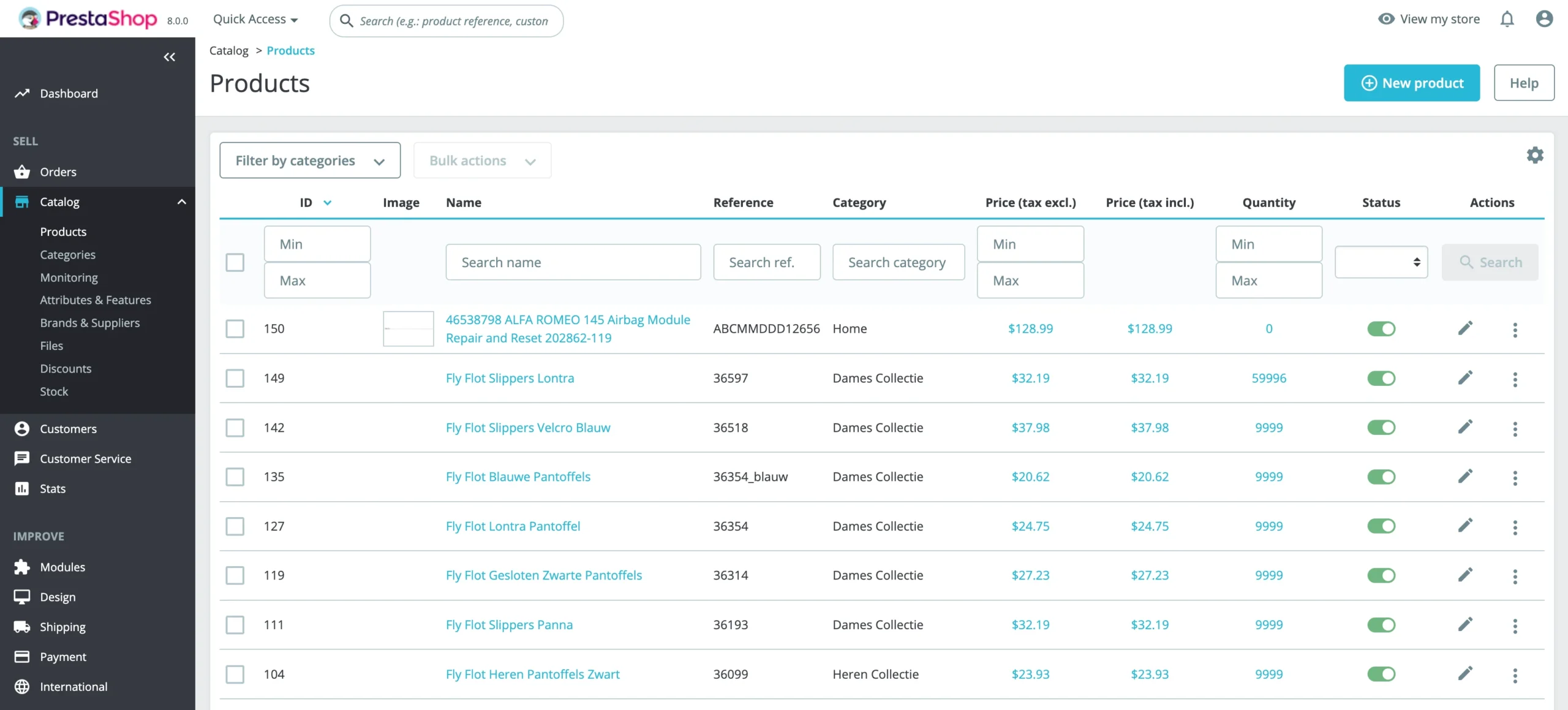Open more actions menu for product 135

point(1515,478)
